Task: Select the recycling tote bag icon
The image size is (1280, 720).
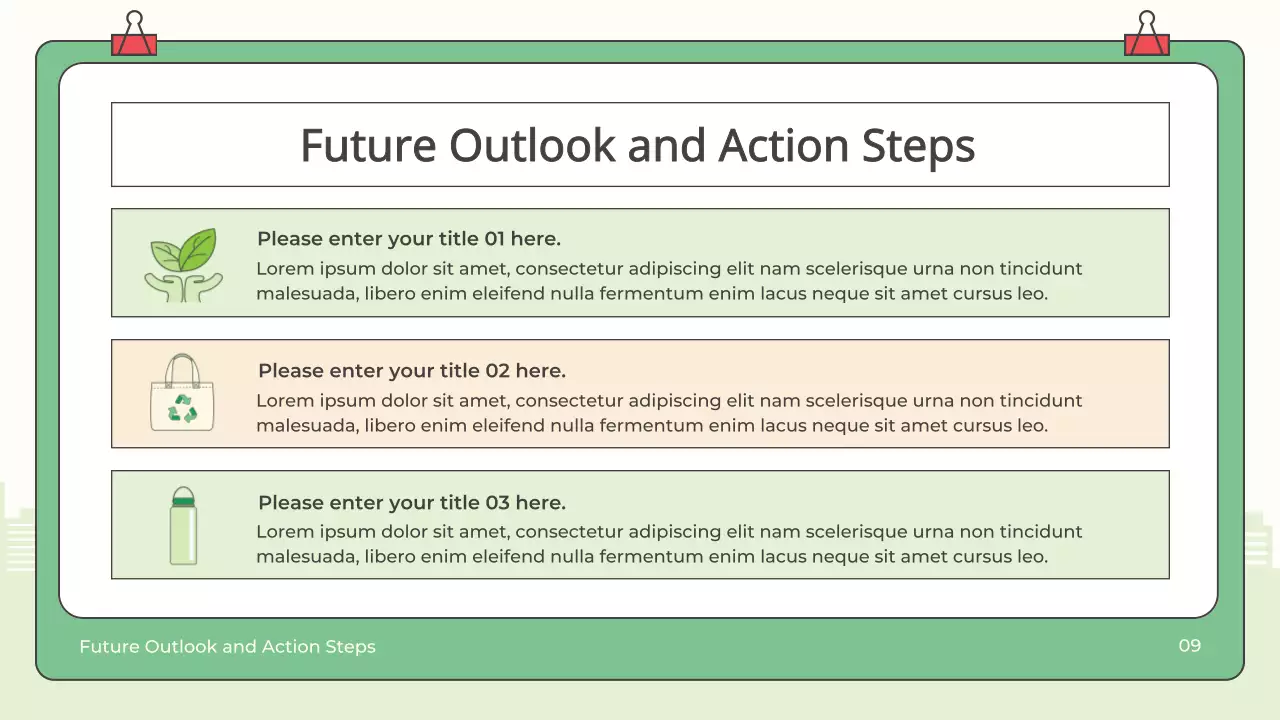Action: click(x=182, y=393)
